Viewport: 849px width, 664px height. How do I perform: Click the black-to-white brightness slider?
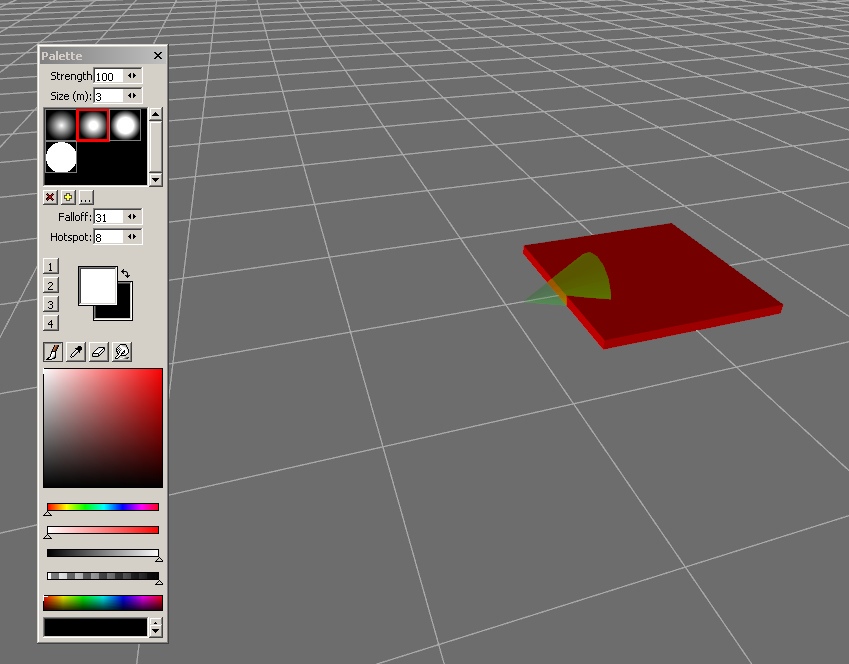tap(103, 553)
